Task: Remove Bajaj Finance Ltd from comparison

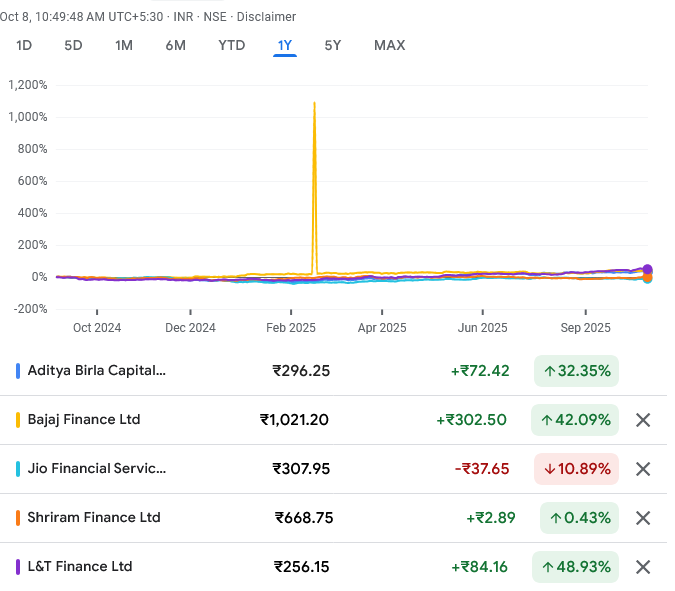Action: pos(643,420)
